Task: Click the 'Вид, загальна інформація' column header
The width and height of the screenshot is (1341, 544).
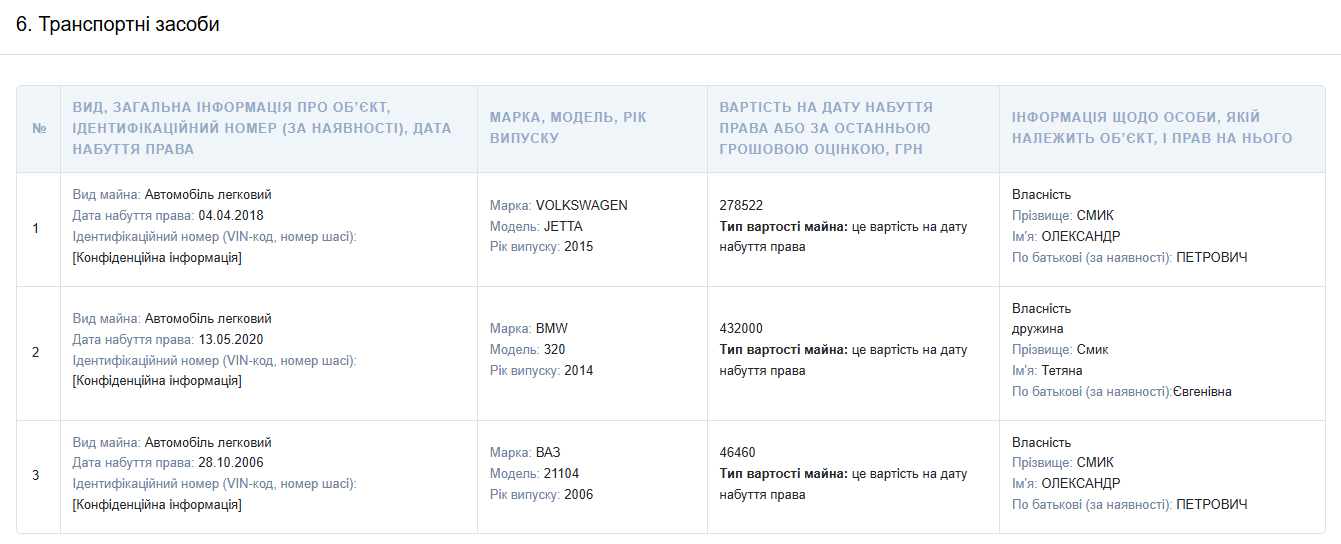Action: click(x=261, y=128)
